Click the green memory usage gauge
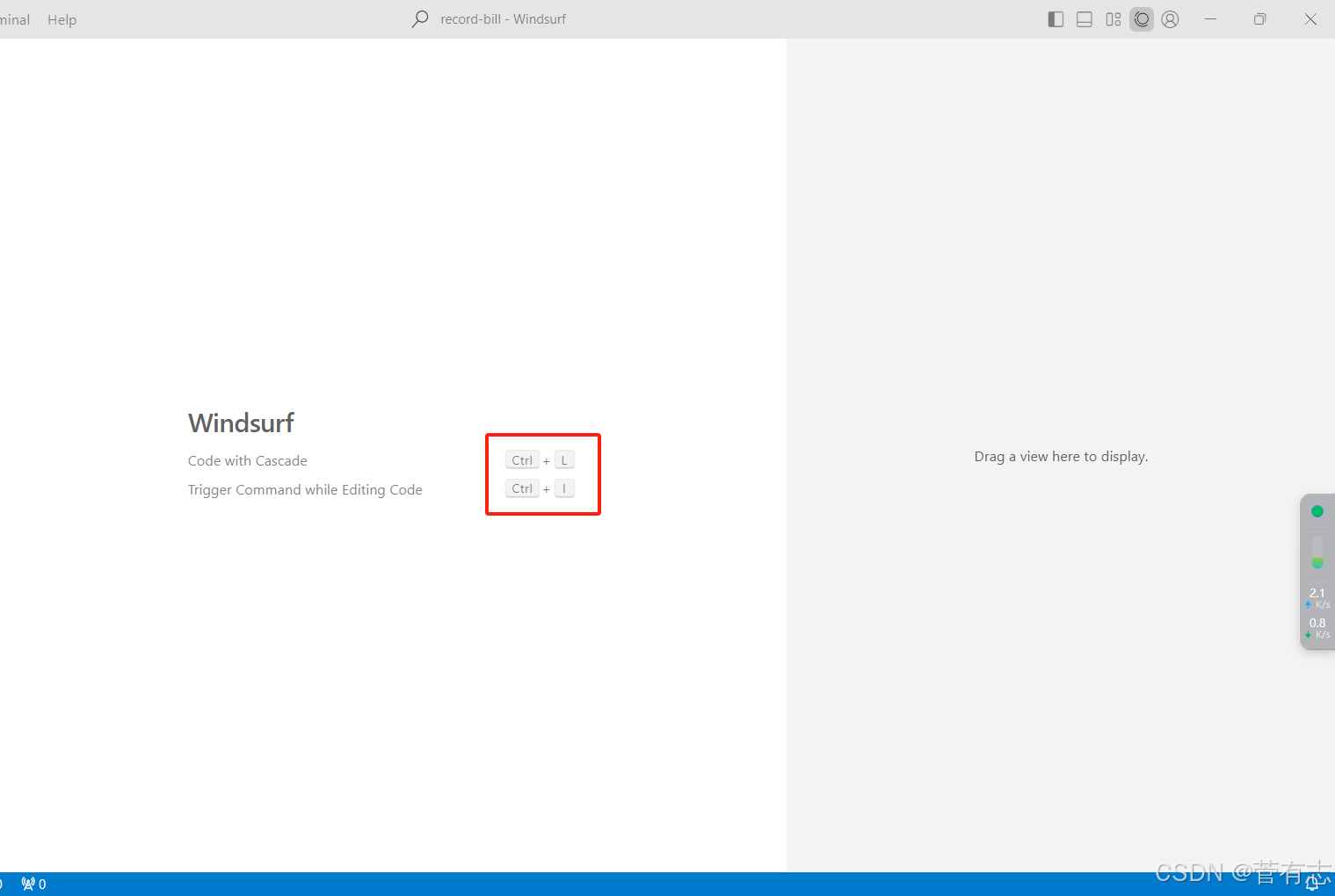The width and height of the screenshot is (1335, 896). (1317, 552)
